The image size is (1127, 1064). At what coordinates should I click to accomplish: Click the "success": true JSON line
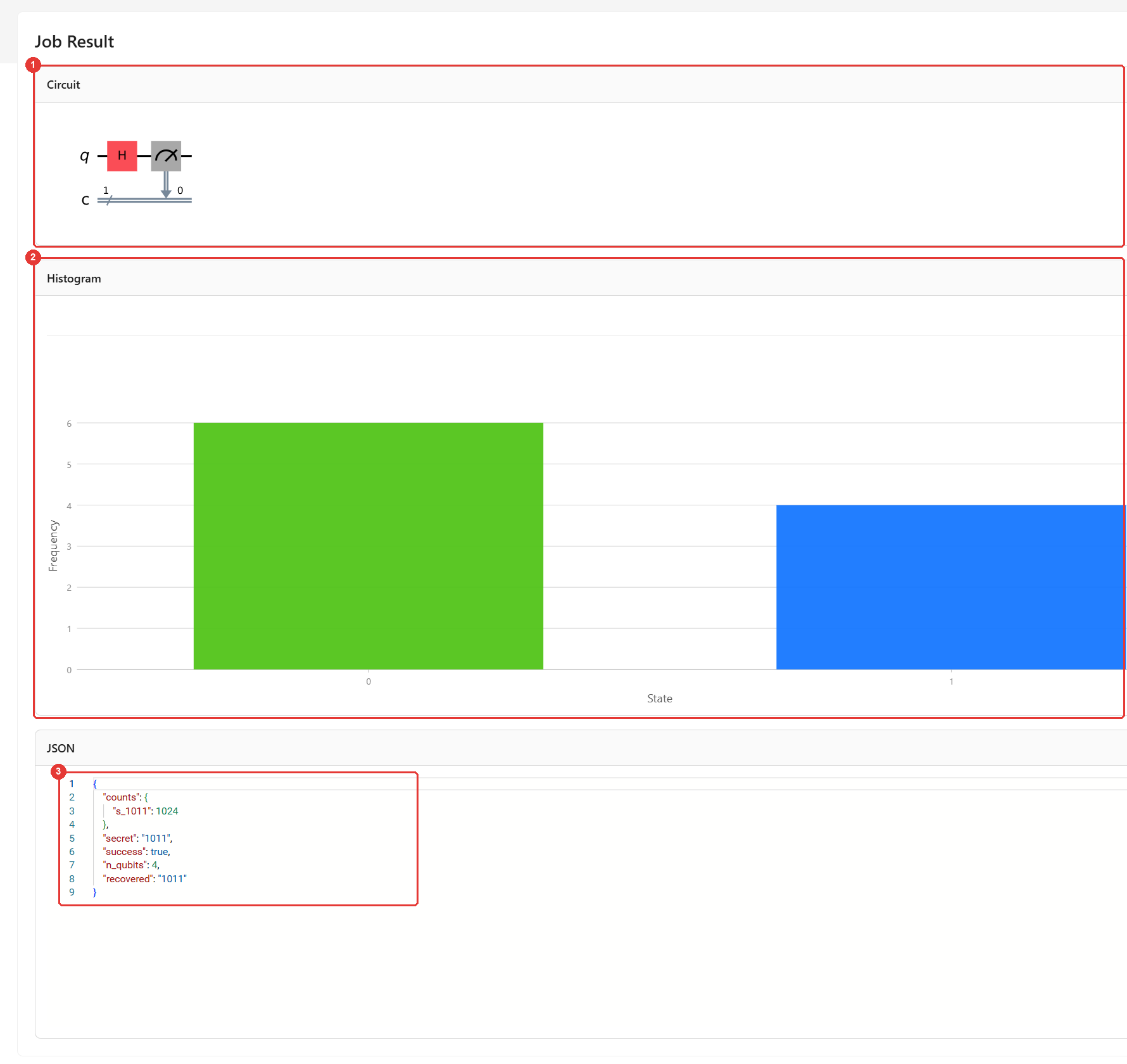pos(136,852)
